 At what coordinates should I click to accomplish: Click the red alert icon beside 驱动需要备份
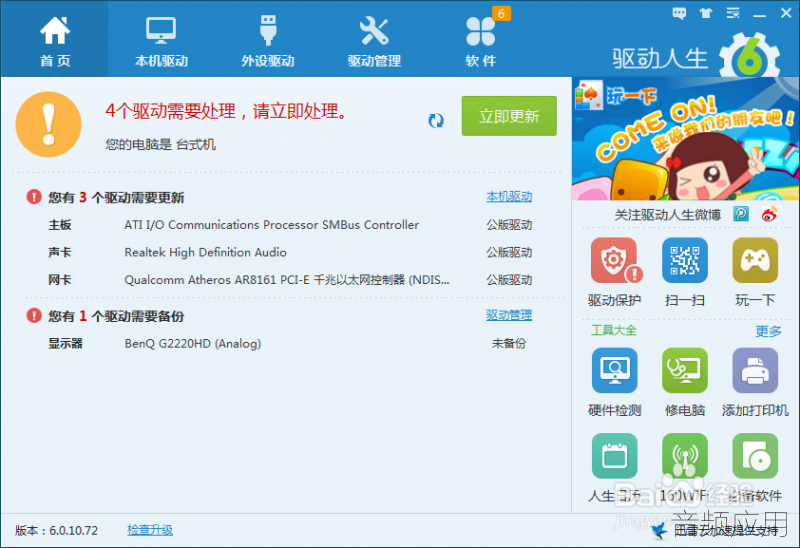[x=34, y=315]
